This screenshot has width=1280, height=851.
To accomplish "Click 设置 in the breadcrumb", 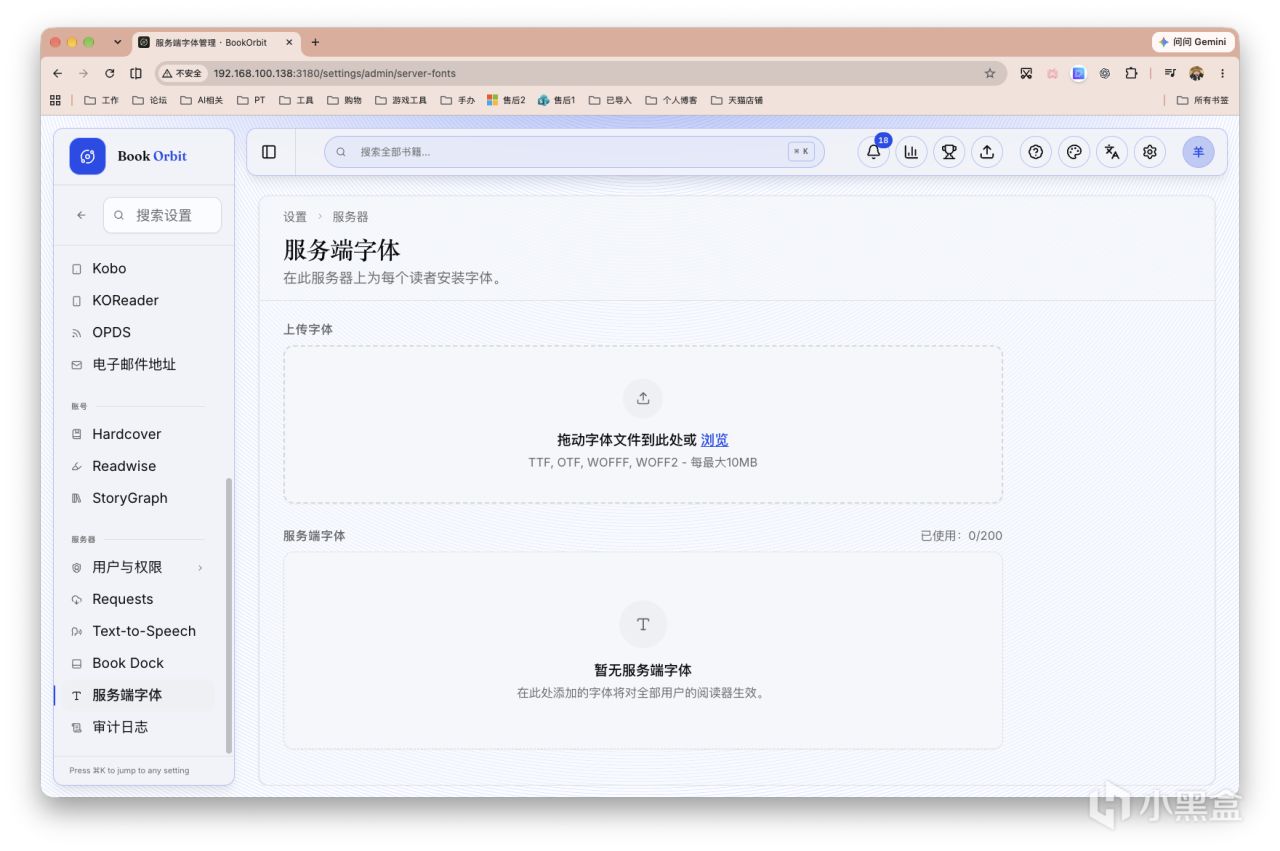I will click(295, 217).
